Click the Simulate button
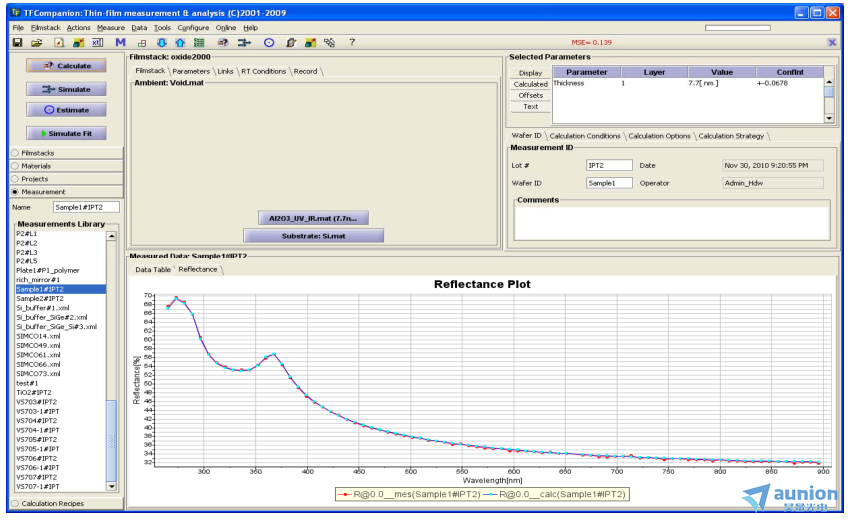850x523 pixels. tap(66, 89)
